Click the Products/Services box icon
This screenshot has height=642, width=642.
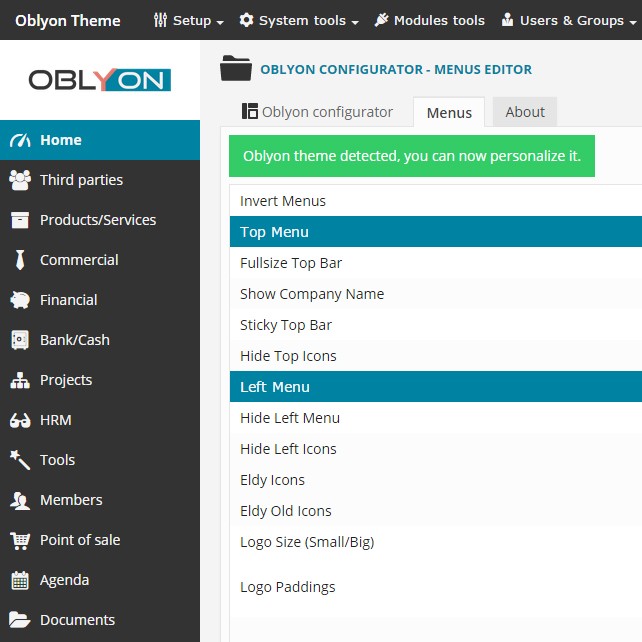coord(20,220)
